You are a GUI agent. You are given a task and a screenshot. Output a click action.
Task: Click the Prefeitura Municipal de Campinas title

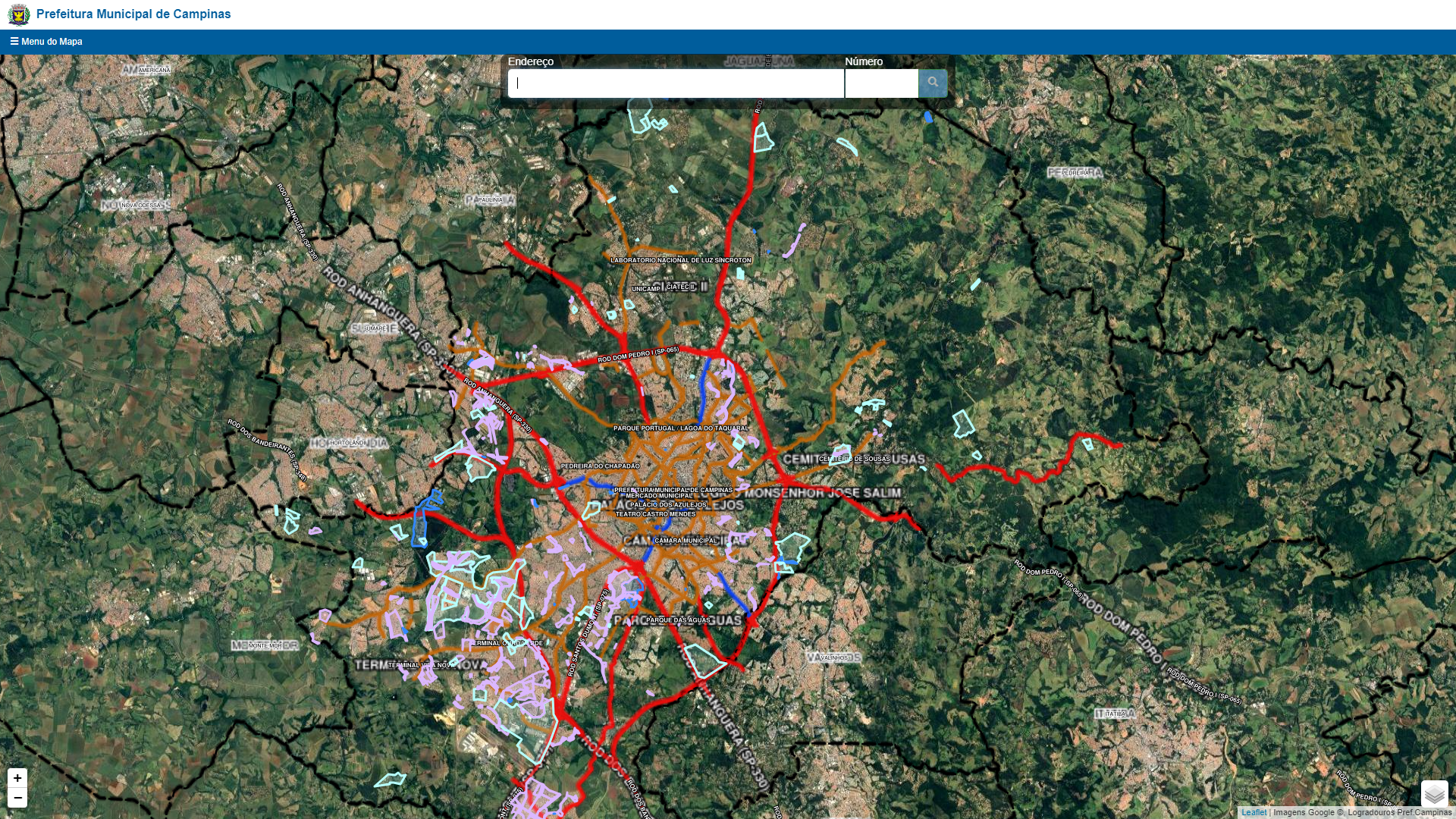coord(133,14)
